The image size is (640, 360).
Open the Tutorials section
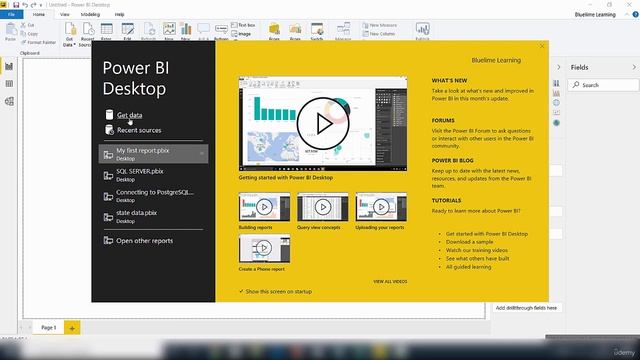point(446,201)
